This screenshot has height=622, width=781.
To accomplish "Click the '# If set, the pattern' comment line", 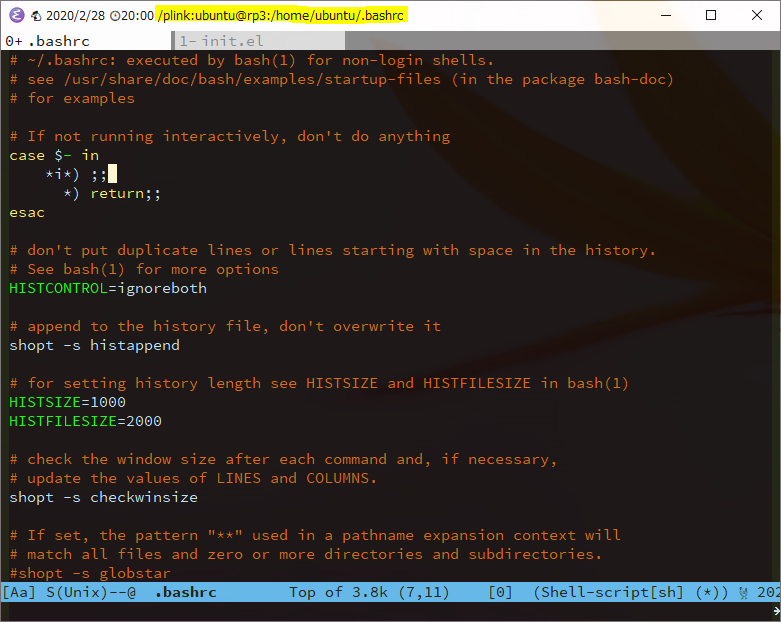I will coord(315,535).
